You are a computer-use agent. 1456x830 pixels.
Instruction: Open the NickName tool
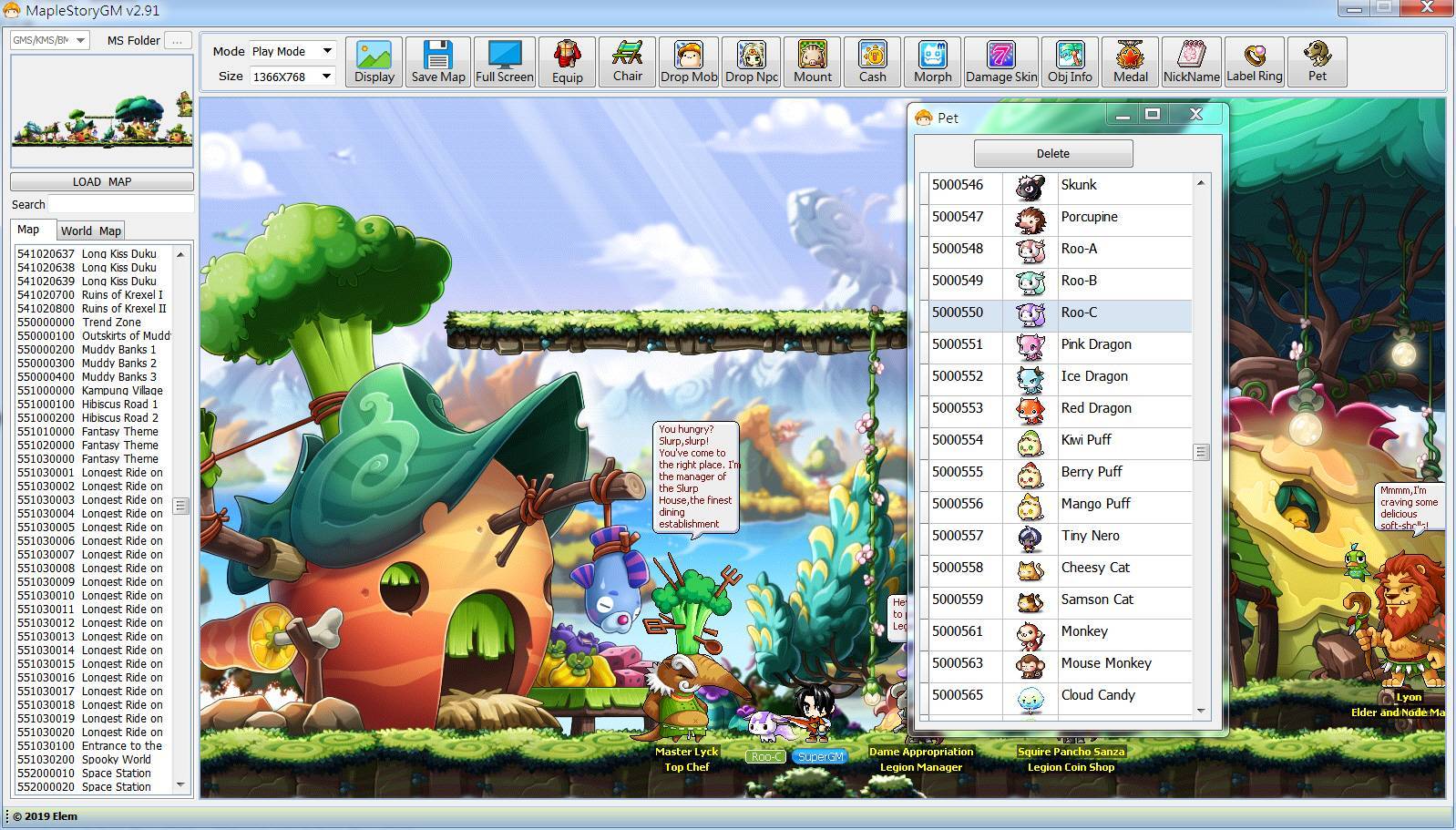1191,62
